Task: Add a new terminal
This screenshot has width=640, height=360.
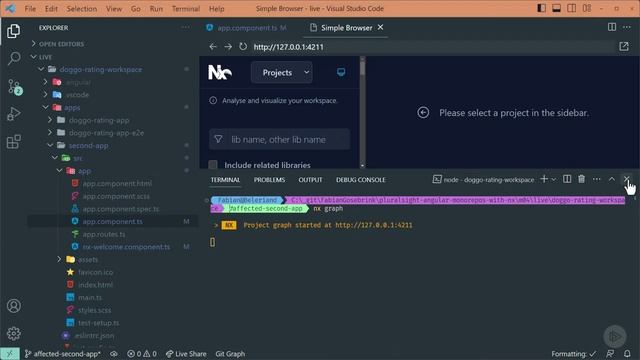Action: click(x=544, y=179)
